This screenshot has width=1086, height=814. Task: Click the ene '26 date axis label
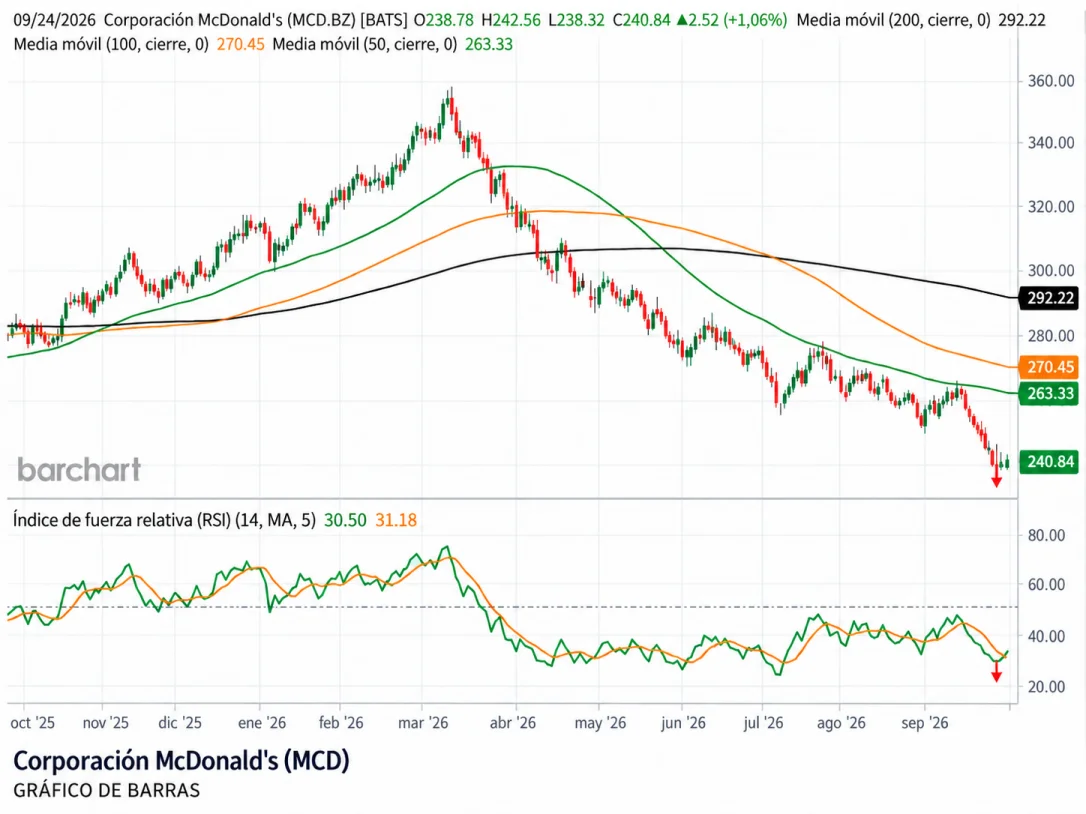262,723
